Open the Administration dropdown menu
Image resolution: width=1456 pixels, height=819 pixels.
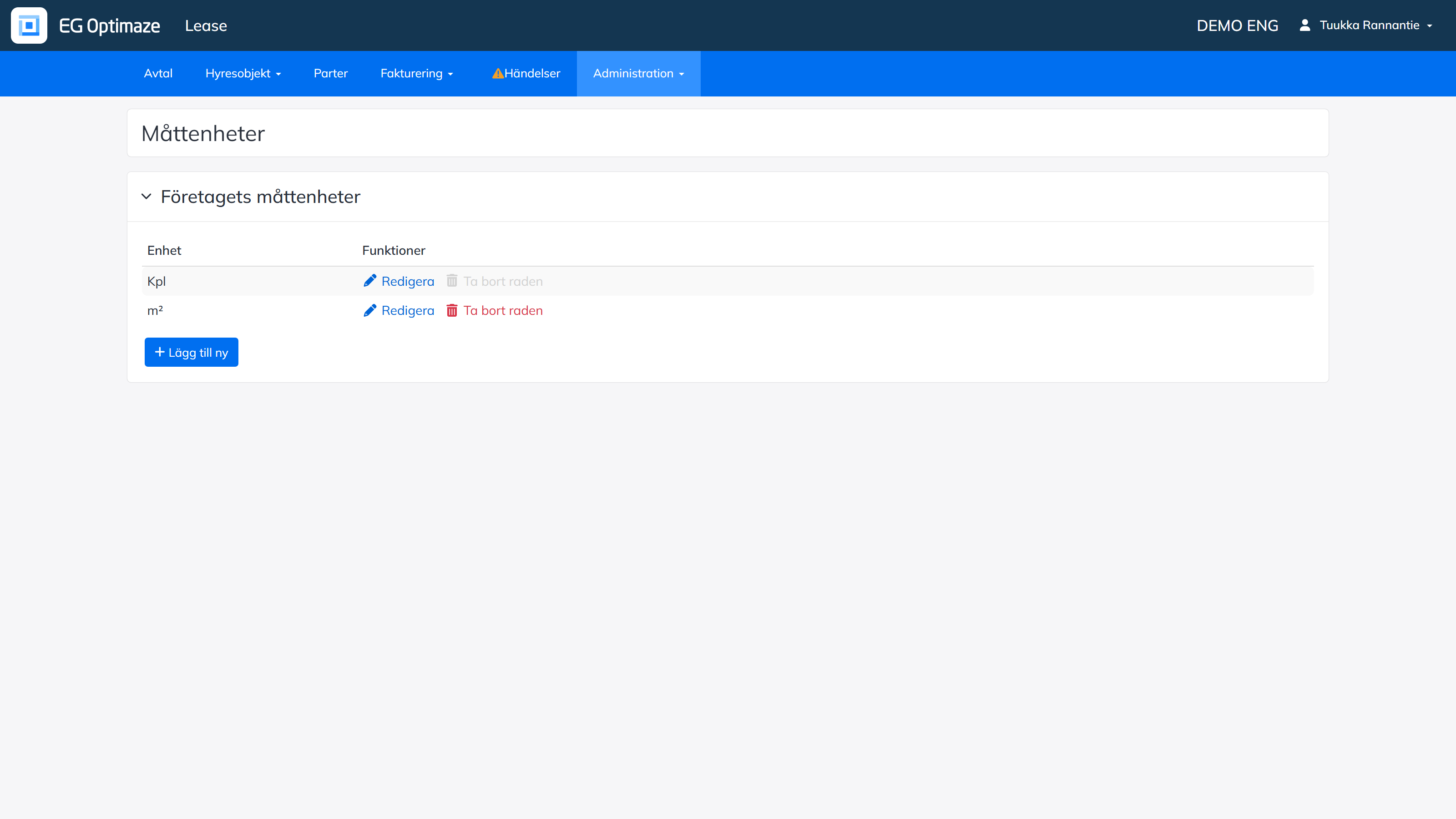coord(638,73)
